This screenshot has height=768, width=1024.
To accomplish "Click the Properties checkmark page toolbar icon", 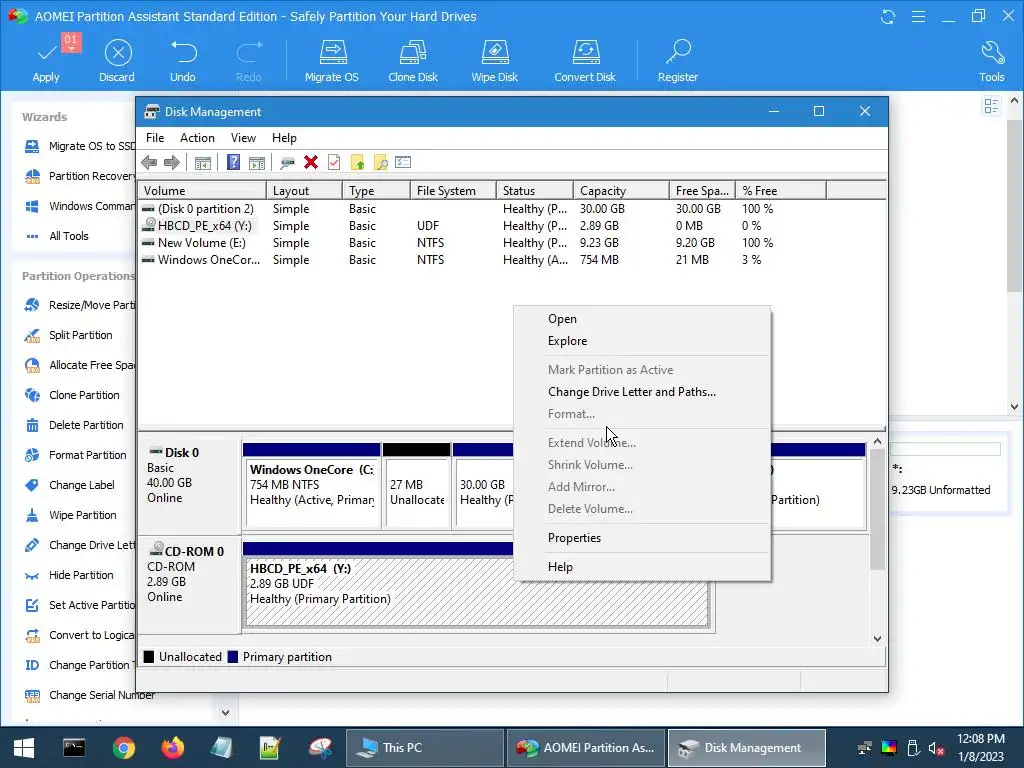I will [x=334, y=163].
